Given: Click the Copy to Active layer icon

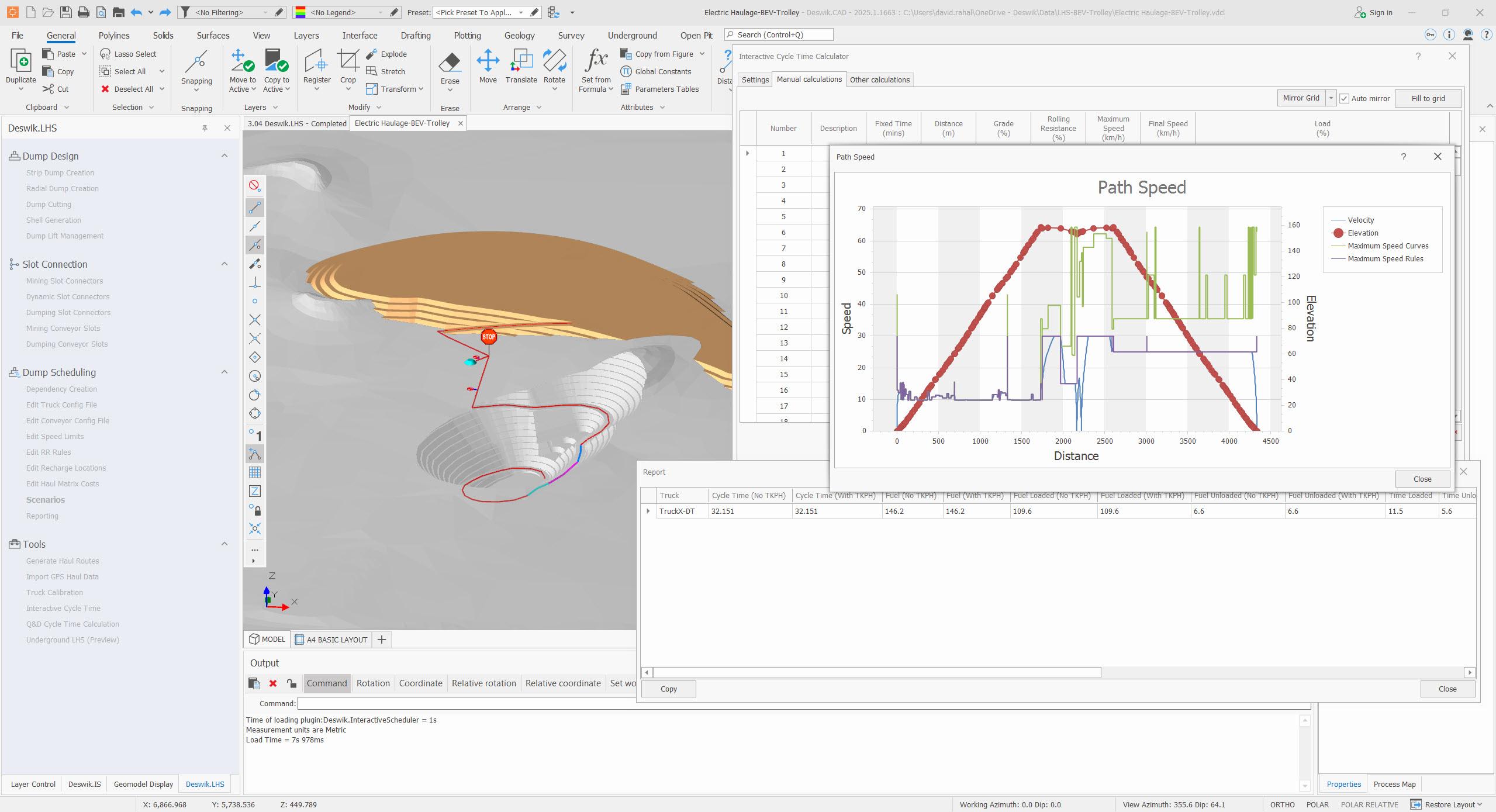Looking at the screenshot, I should click(x=277, y=61).
